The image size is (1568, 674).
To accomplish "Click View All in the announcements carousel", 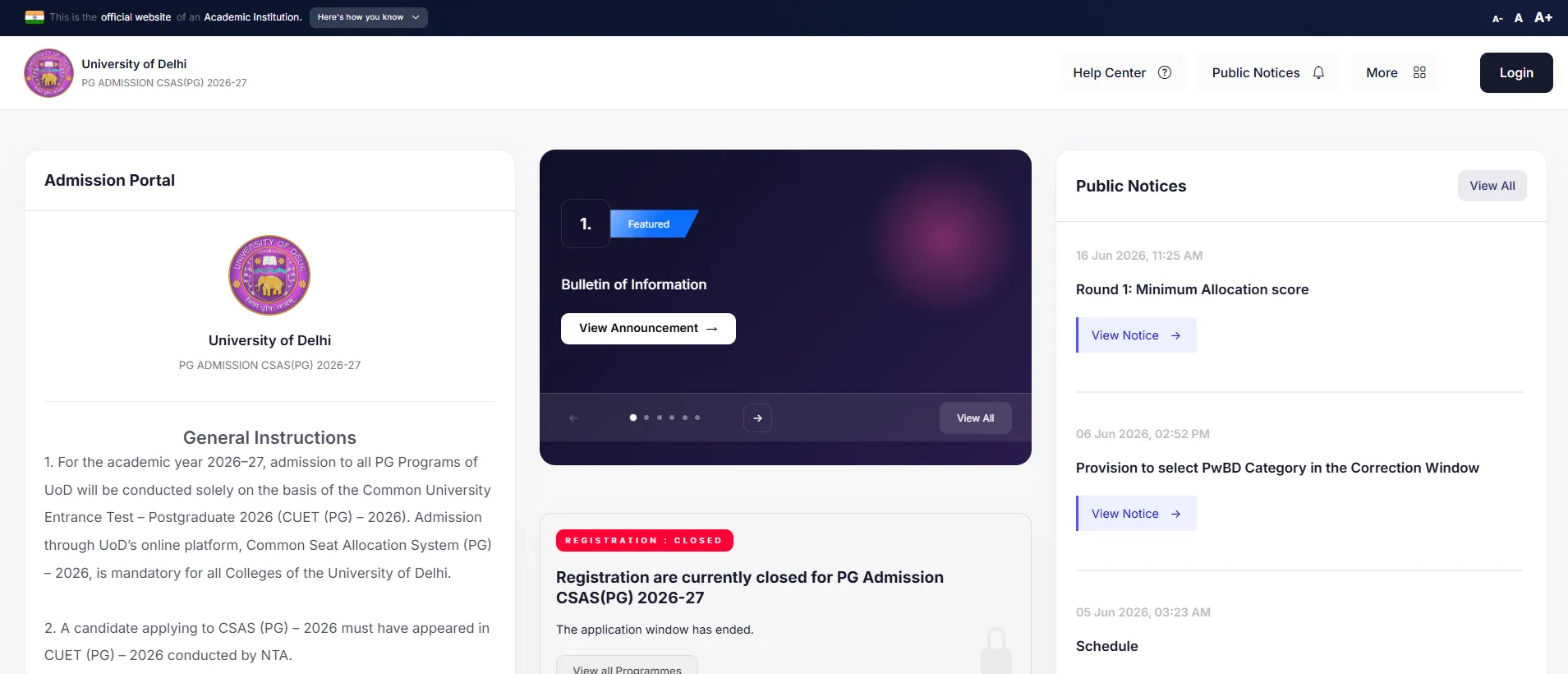I will tap(975, 418).
